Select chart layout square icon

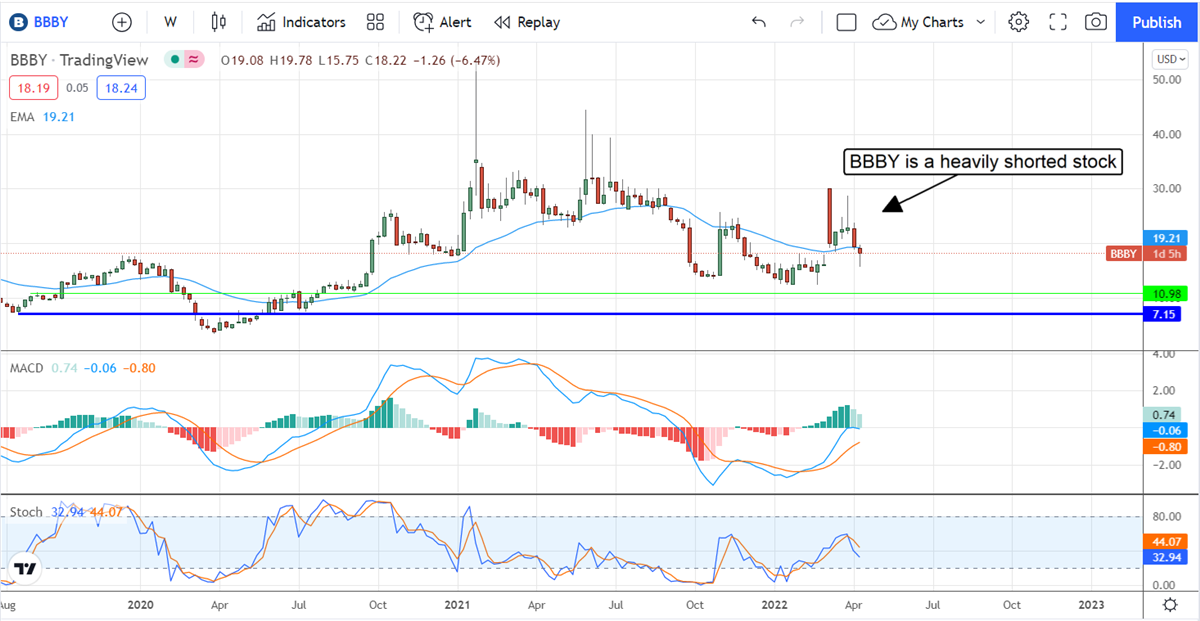tap(846, 22)
